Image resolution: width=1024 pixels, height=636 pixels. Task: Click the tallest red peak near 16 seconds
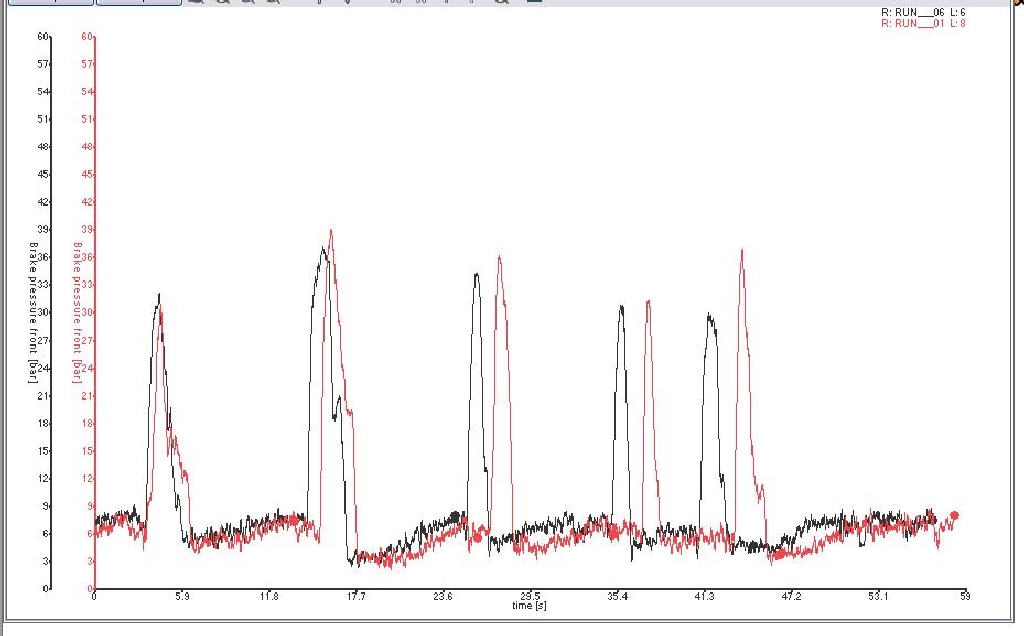point(330,231)
